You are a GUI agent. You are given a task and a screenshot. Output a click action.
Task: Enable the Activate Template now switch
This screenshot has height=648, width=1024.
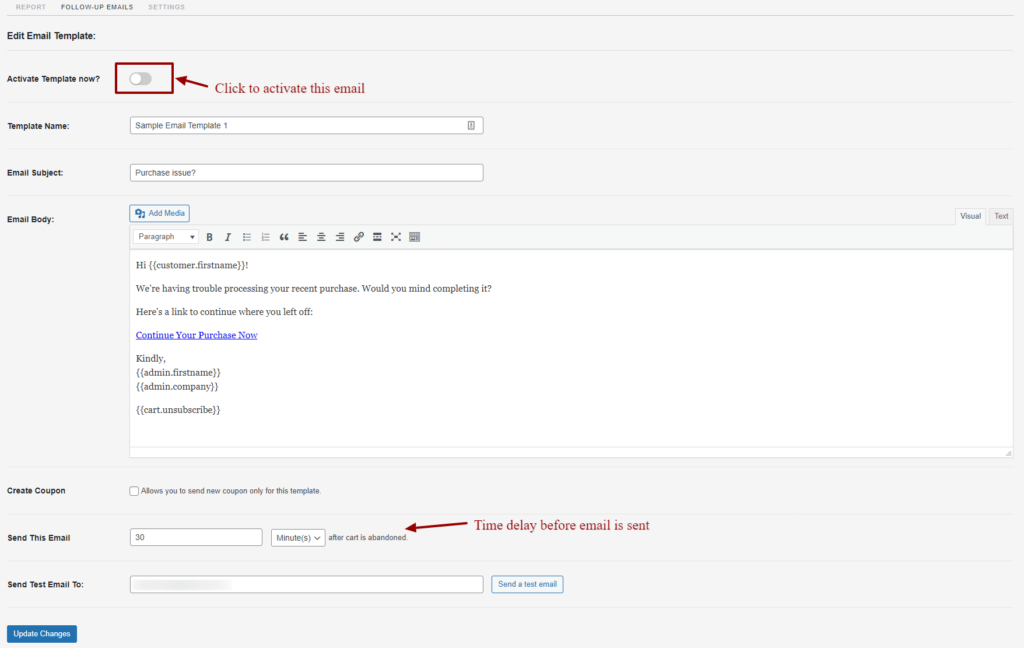[x=141, y=78]
